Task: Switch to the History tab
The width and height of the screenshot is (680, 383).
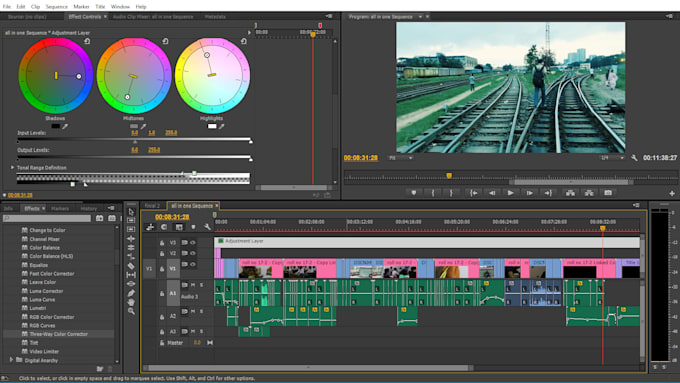Action: click(88, 209)
